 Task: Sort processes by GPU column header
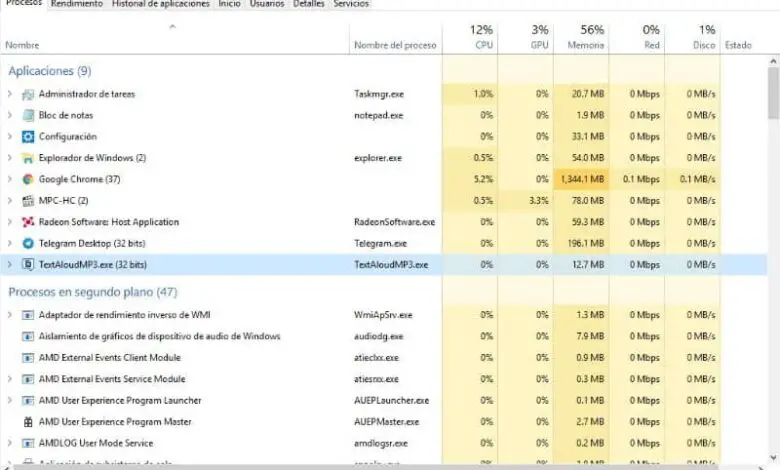525,38
